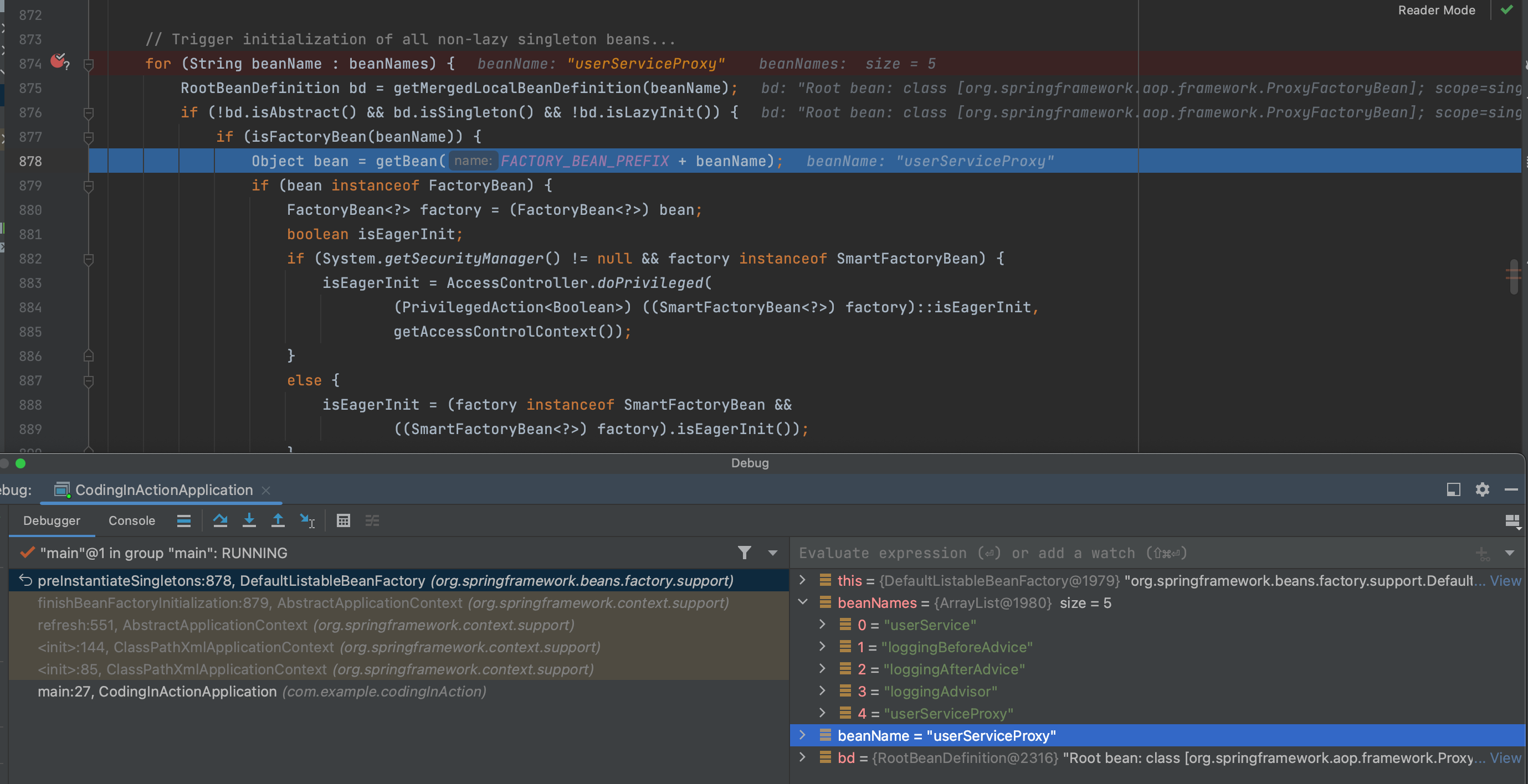
Task: Collapse the beanNames variable node
Action: pos(803,602)
